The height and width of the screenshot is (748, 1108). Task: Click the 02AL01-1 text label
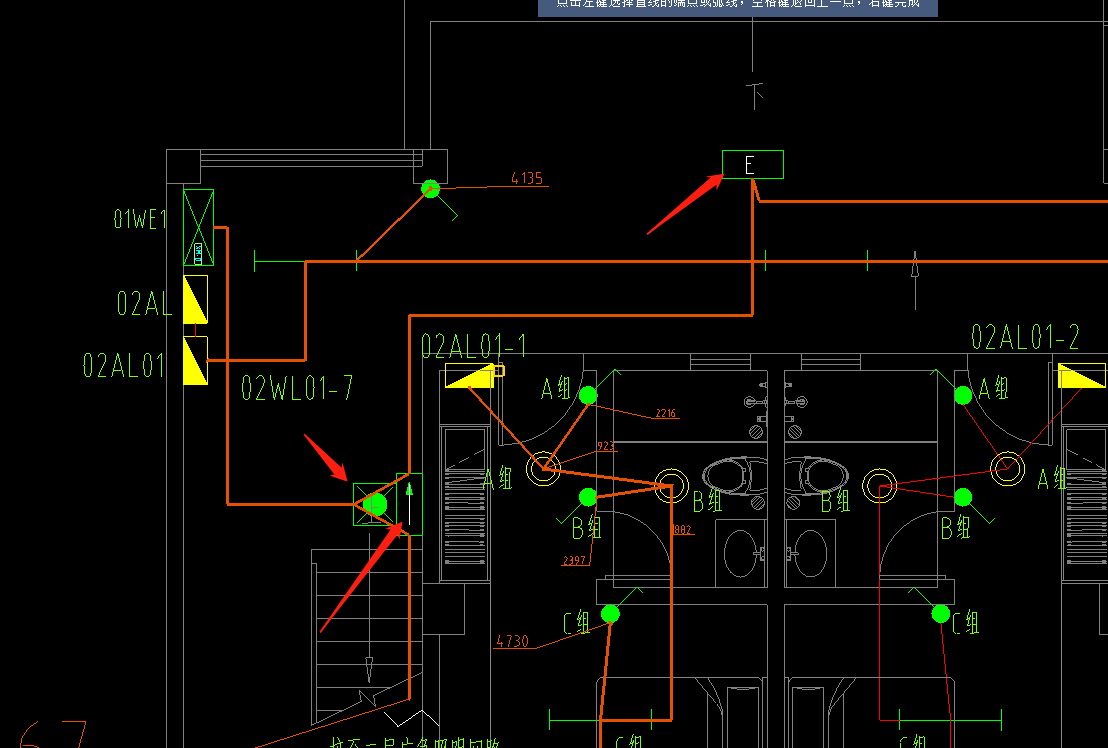coord(474,346)
